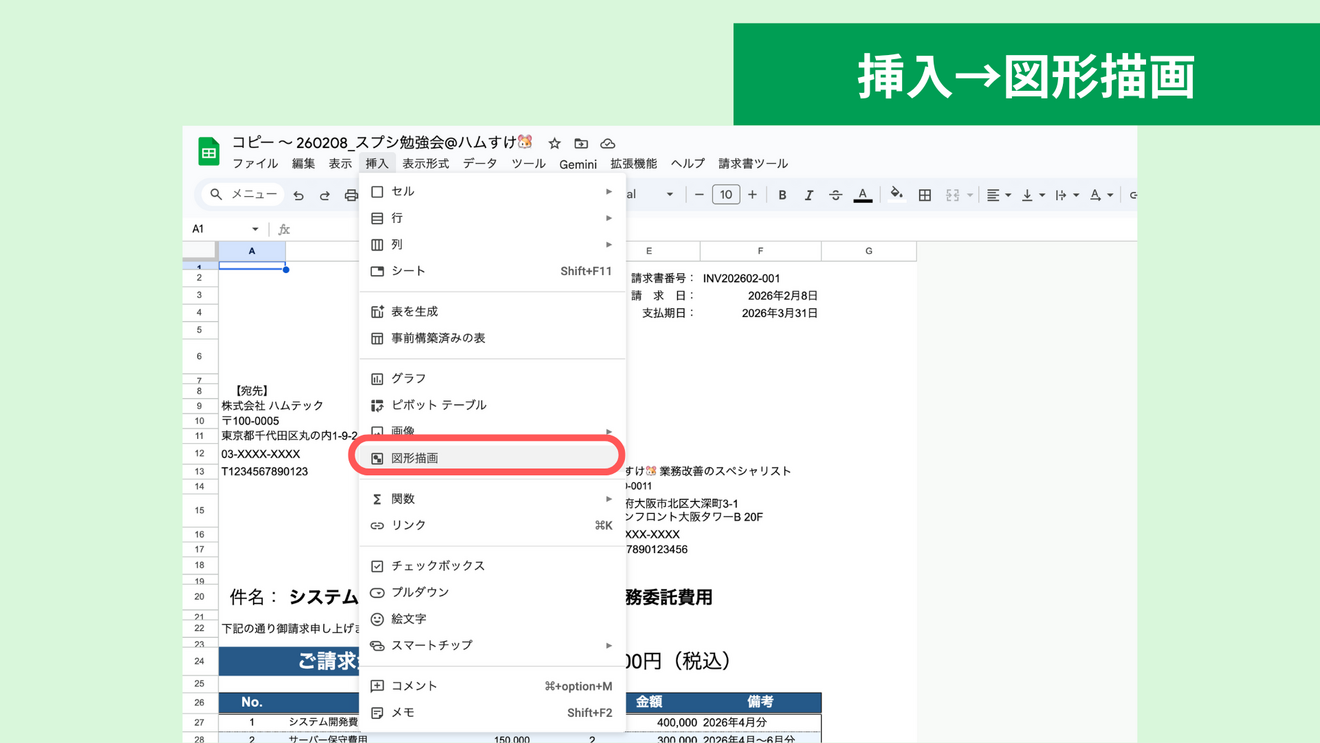This screenshot has height=743, width=1320.
Task: Expand the 行 submenu
Action: [x=492, y=218]
